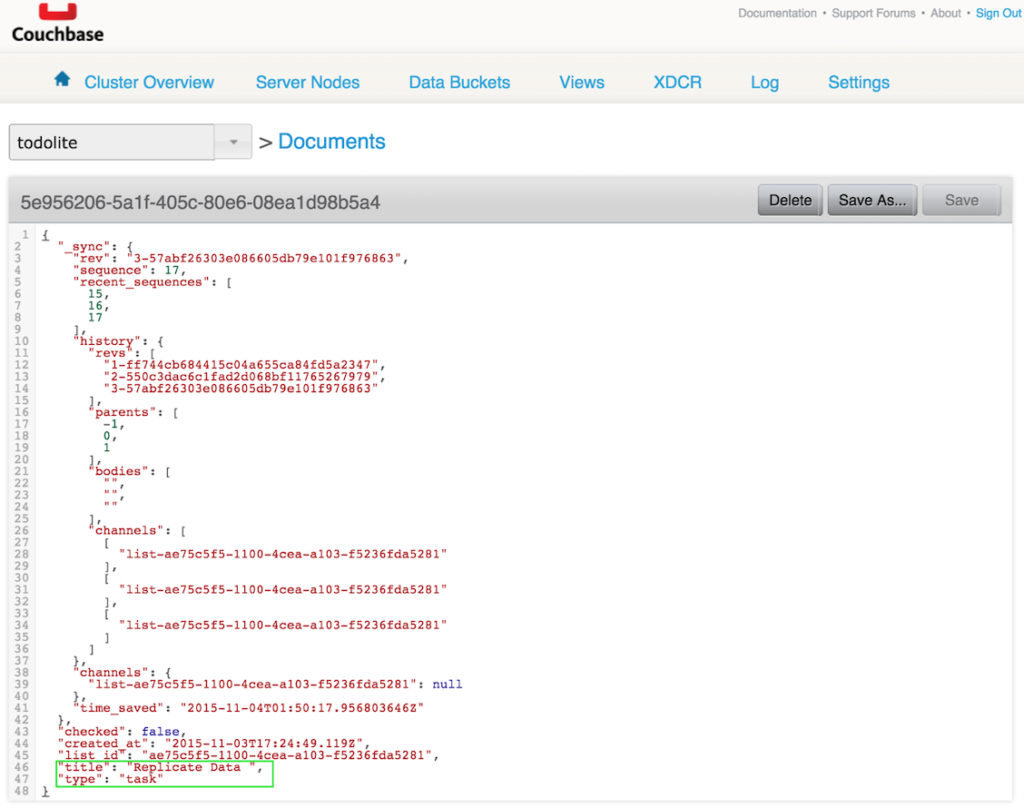Open the Server Nodes tab
The height and width of the screenshot is (808, 1024).
(307, 83)
